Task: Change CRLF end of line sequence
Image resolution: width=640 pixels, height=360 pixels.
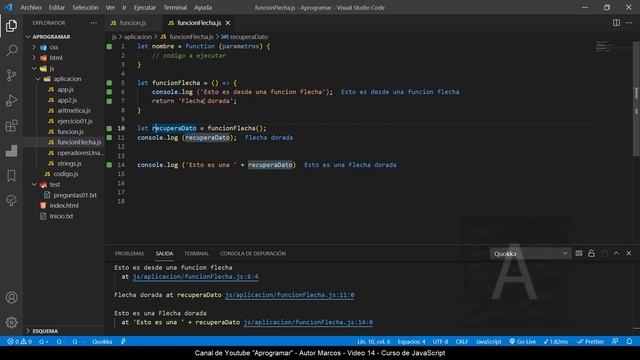Action: click(462, 342)
